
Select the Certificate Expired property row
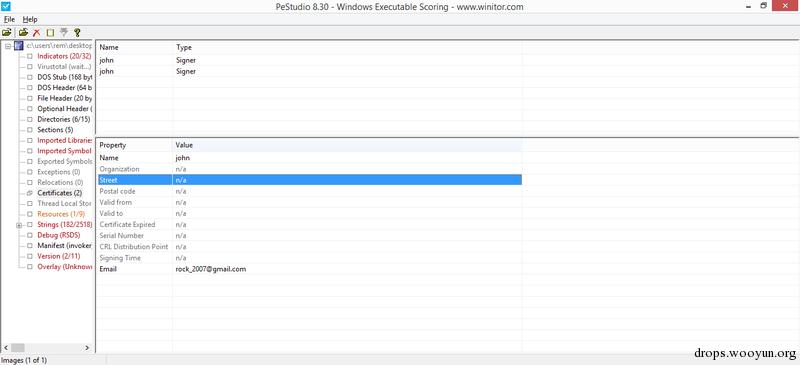(x=309, y=225)
